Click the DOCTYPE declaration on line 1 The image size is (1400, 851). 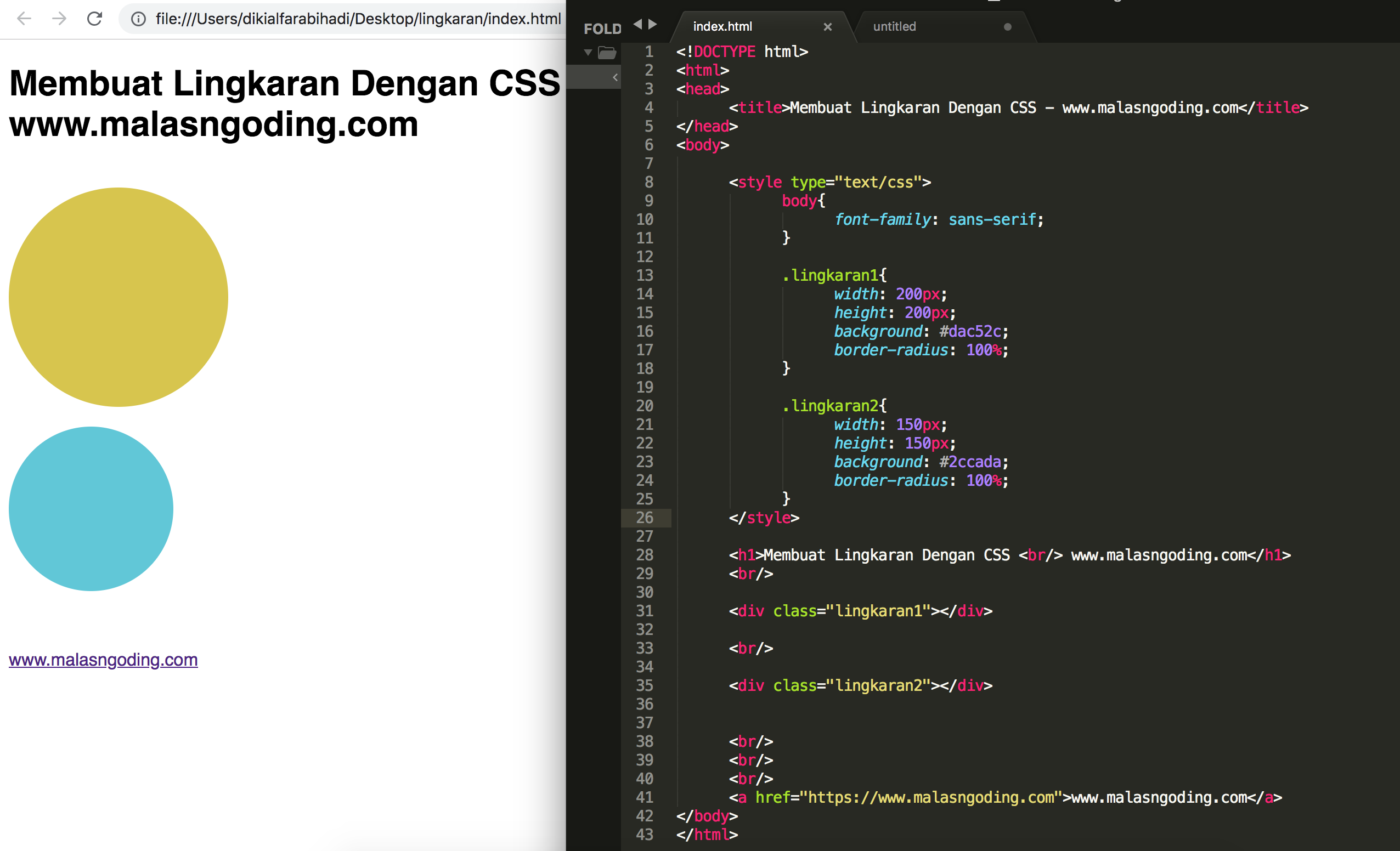[742, 52]
